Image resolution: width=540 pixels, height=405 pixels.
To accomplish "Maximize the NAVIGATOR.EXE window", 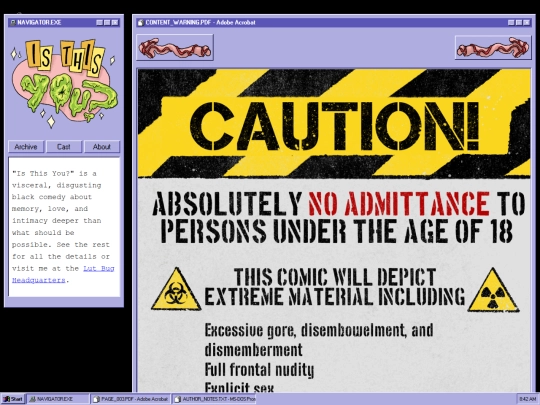I will coord(107,22).
